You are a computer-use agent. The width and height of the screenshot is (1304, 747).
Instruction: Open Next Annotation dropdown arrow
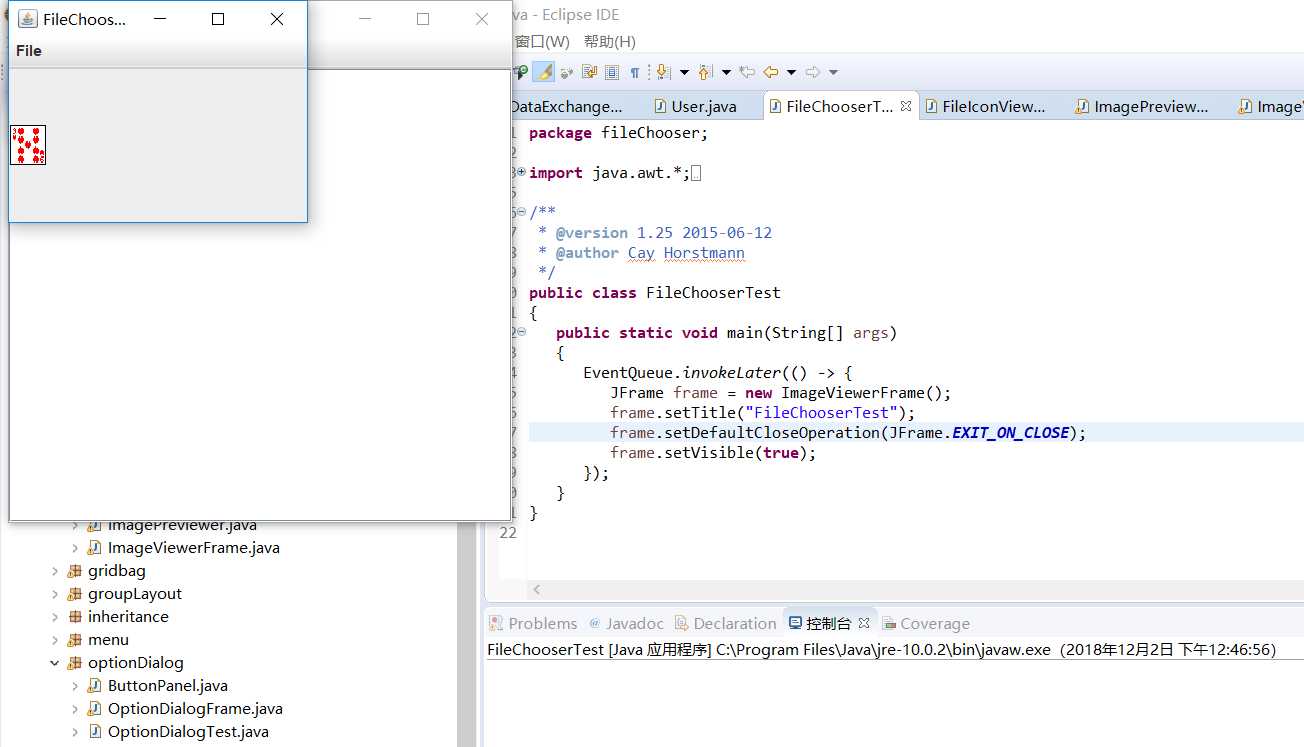tap(684, 72)
